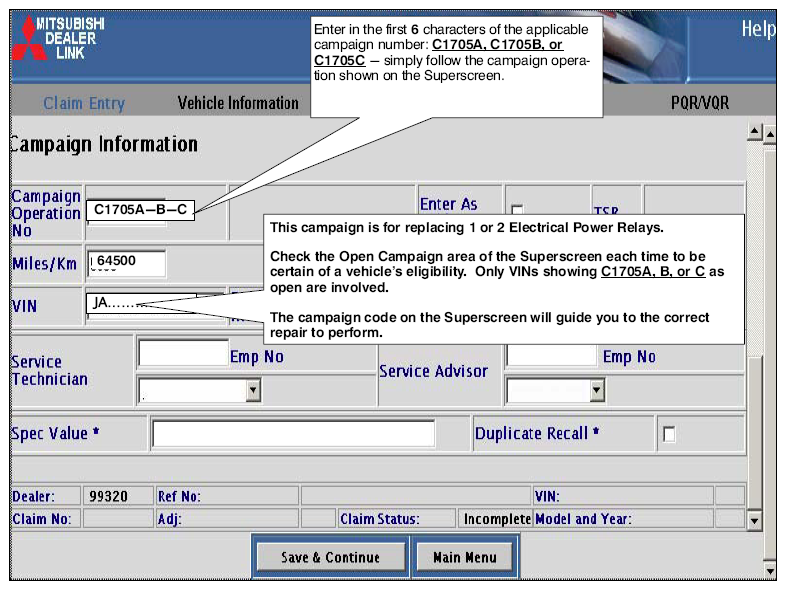Viewport: 786px width, 590px height.
Task: Switch to the Claim Entry tab
Action: point(84,103)
